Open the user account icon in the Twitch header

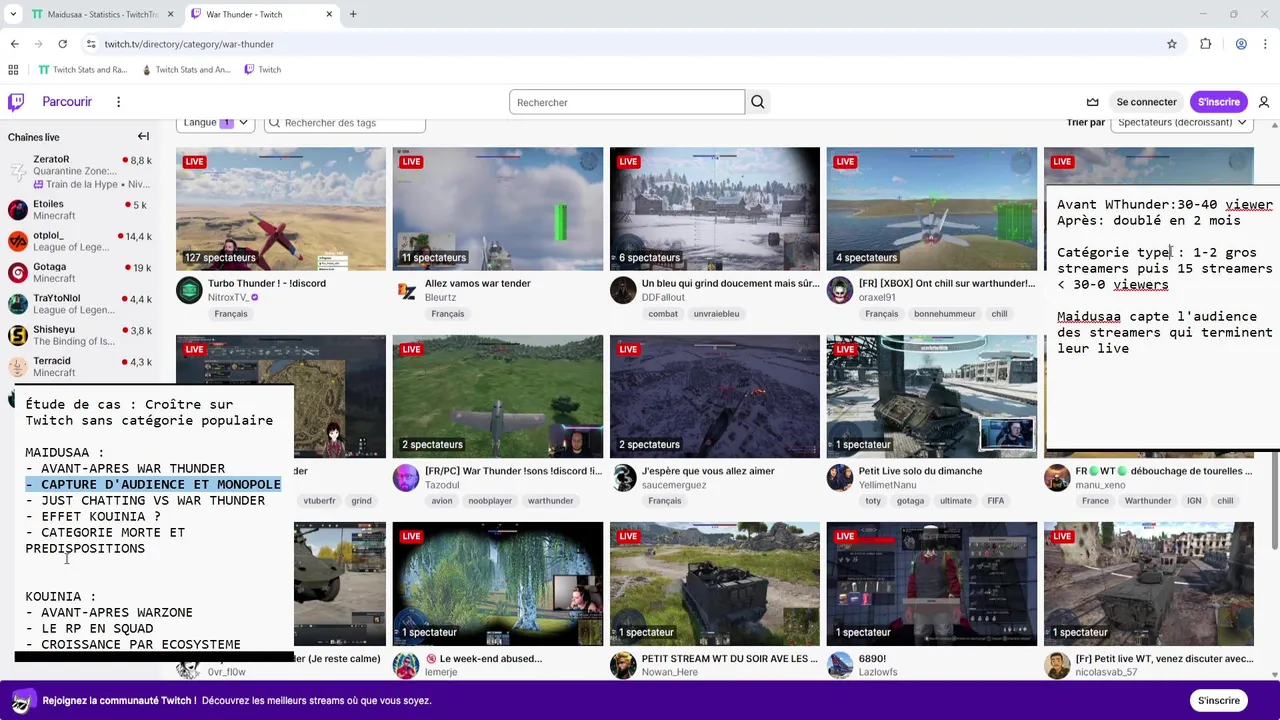point(1264,102)
